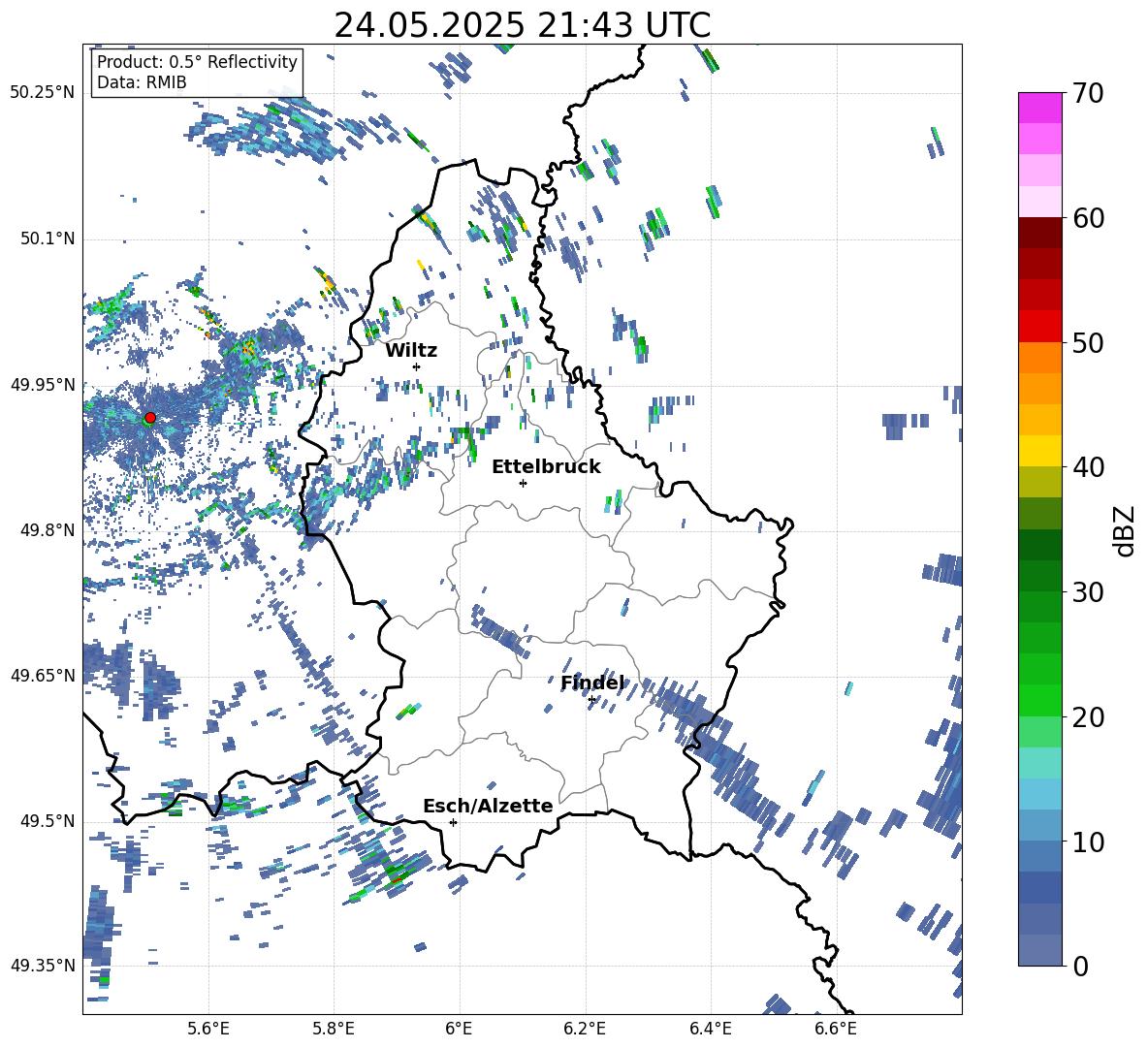Click the colorbar tick label 50
This screenshot has width=1148, height=1048.
click(1087, 343)
